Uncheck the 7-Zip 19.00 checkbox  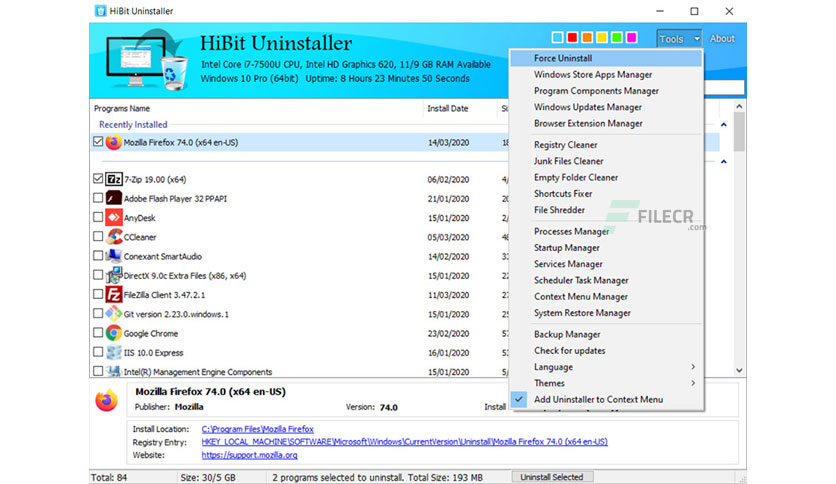click(98, 179)
